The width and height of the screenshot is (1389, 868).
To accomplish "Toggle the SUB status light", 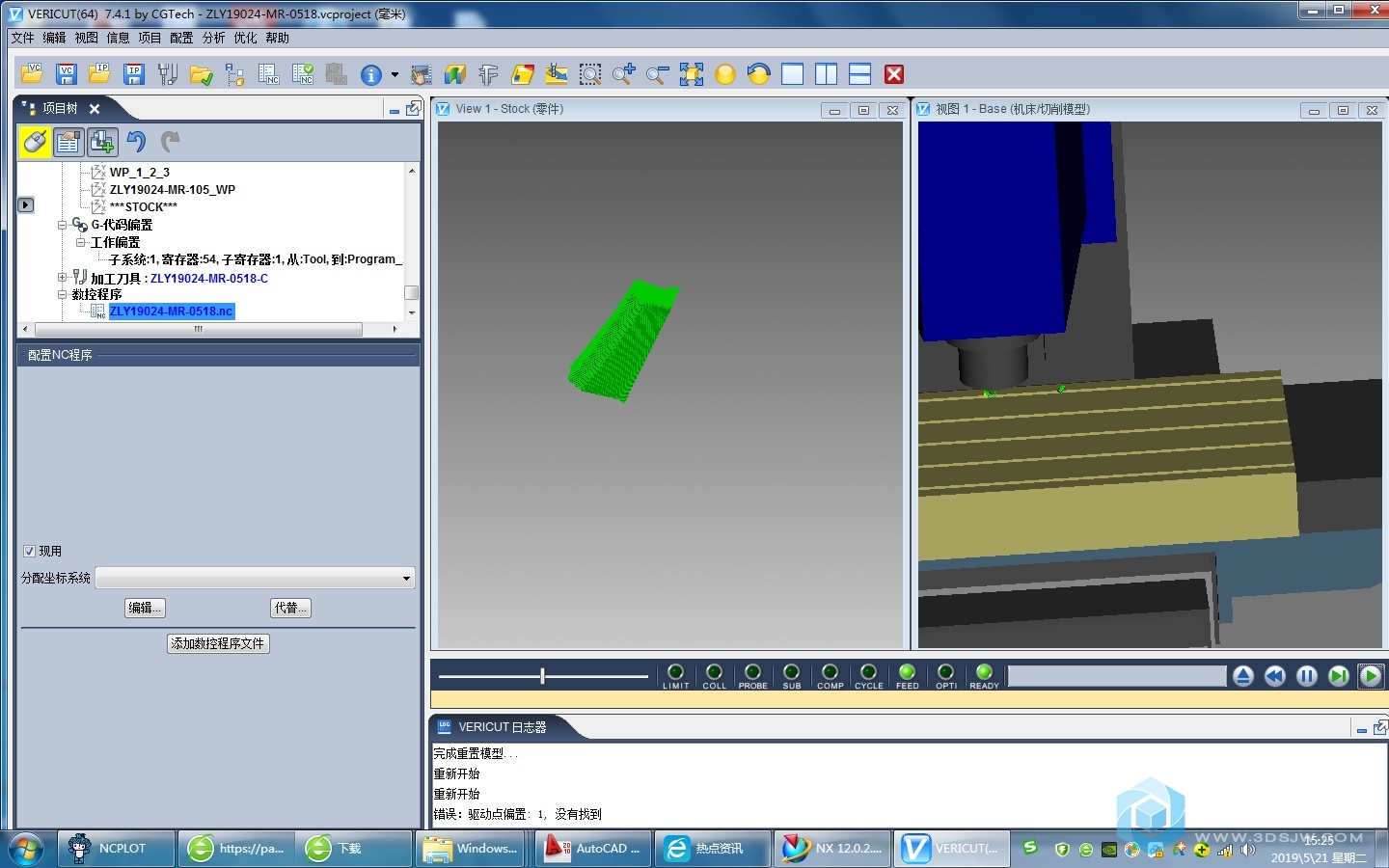I will 791,672.
